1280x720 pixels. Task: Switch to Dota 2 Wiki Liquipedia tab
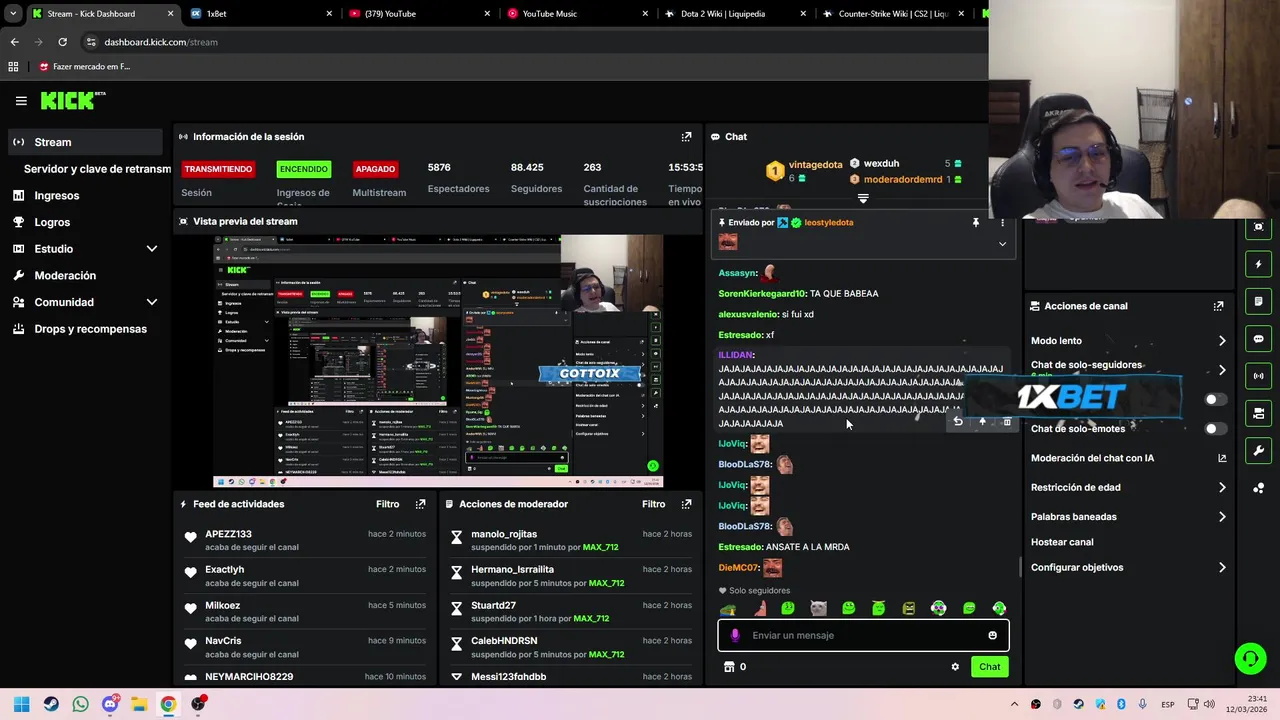coord(735,14)
